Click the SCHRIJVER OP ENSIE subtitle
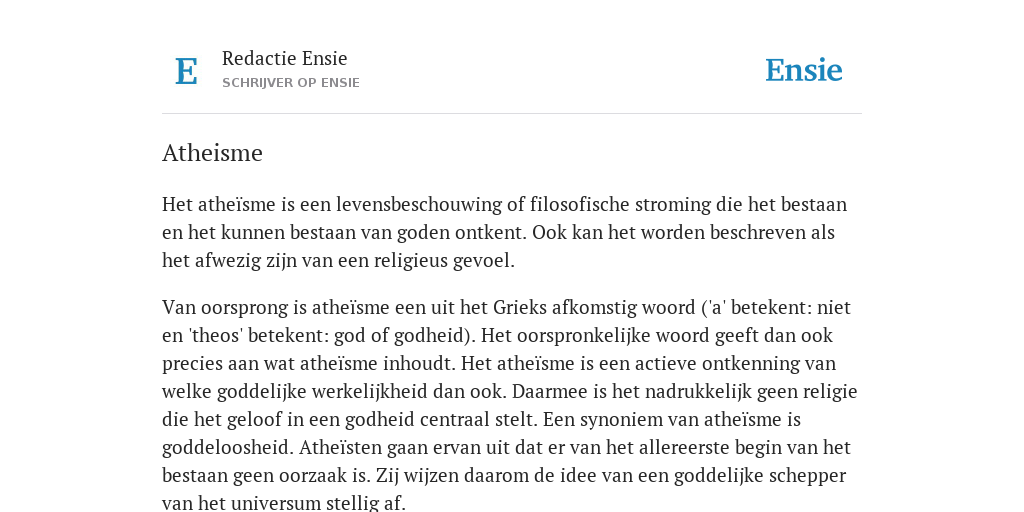The width and height of the screenshot is (1024, 512). coord(291,83)
